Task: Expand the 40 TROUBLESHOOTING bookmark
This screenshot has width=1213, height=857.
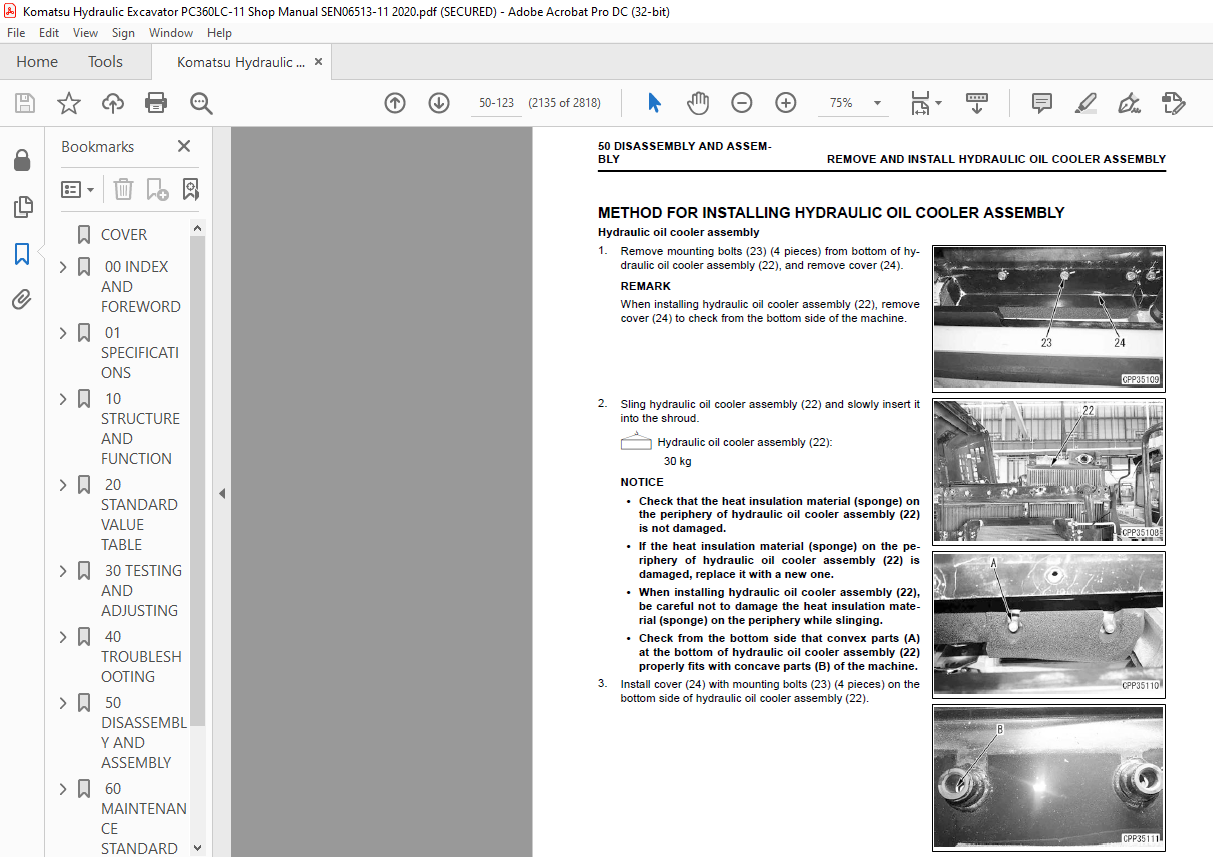Action: click(x=64, y=637)
